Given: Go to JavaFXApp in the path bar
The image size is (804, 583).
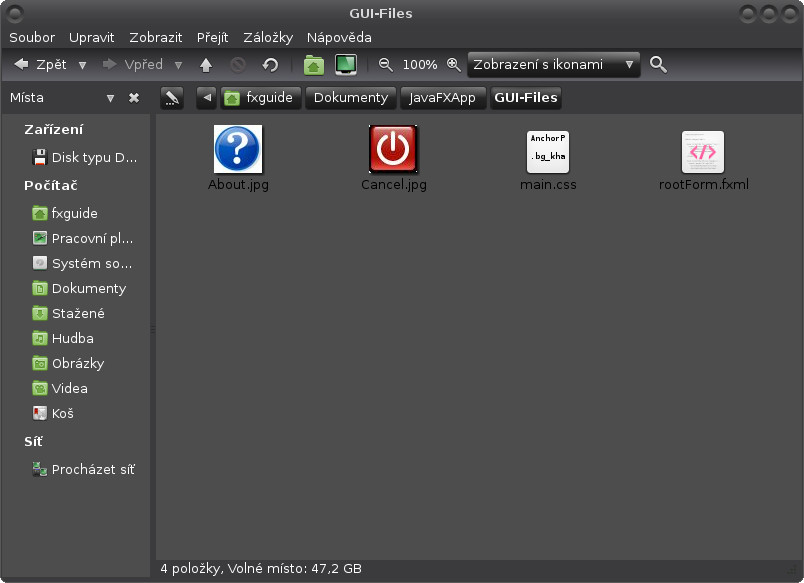Looking at the screenshot, I should click(443, 97).
